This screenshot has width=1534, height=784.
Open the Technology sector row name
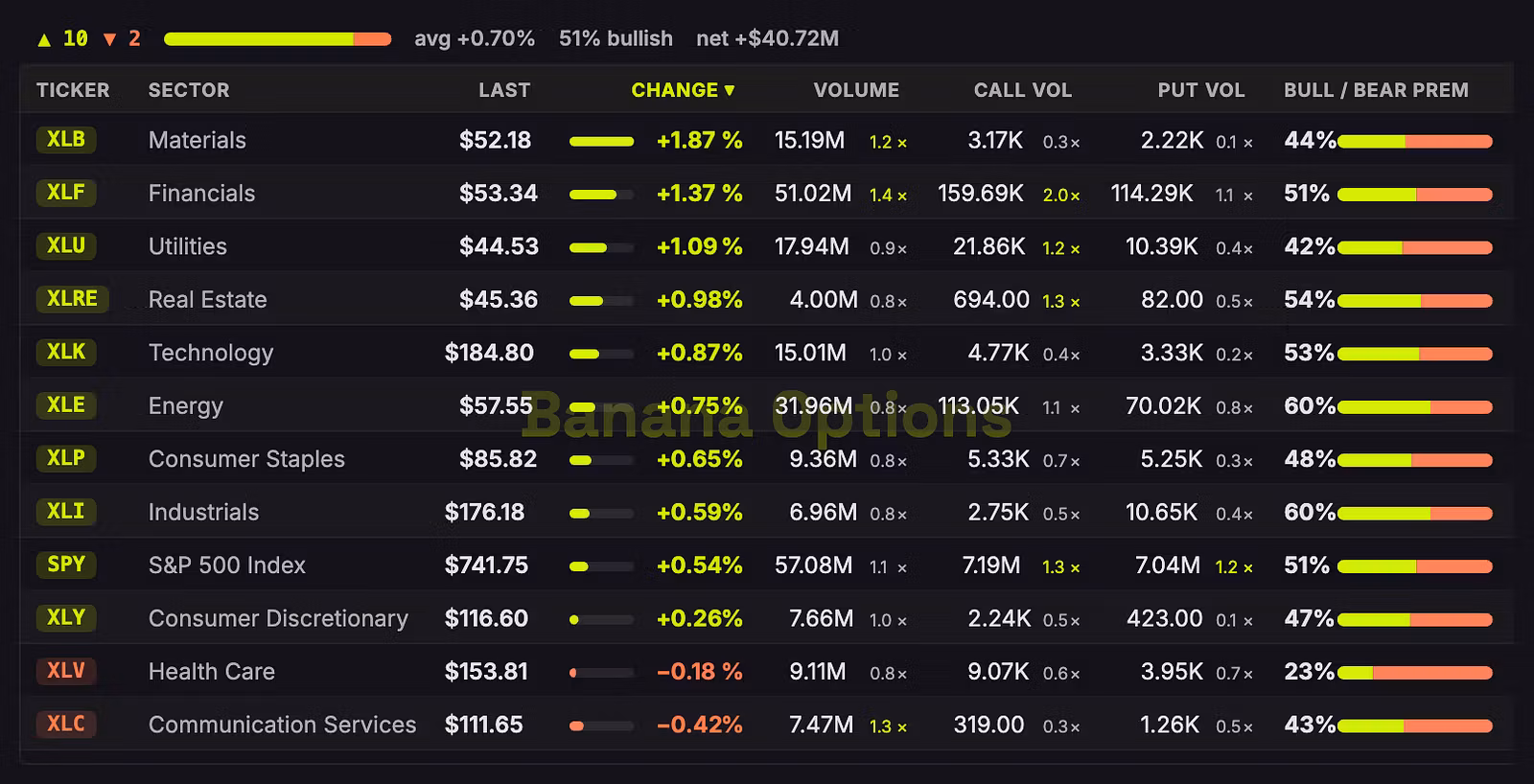coord(211,353)
